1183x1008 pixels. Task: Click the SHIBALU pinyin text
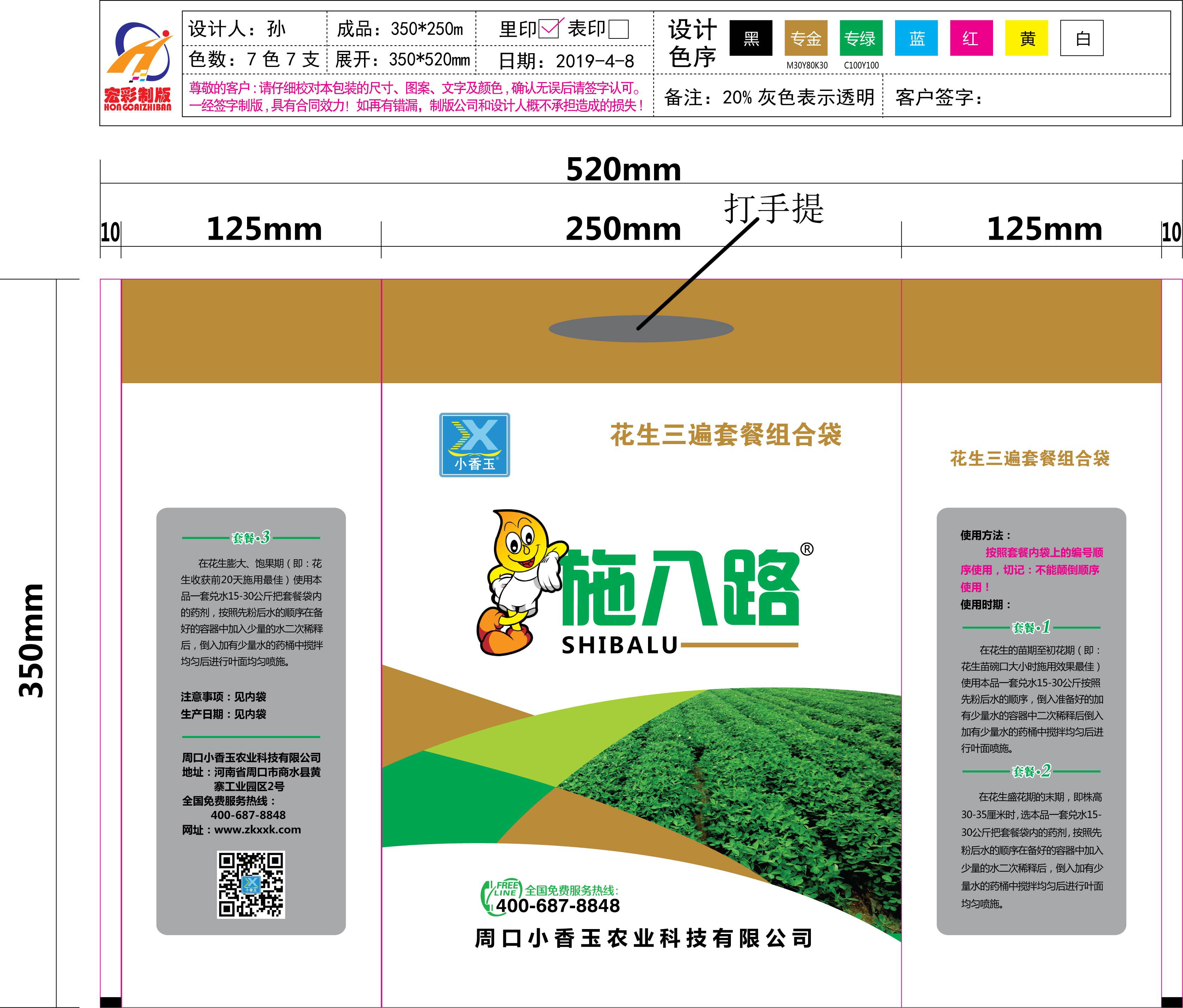pyautogui.click(x=620, y=645)
